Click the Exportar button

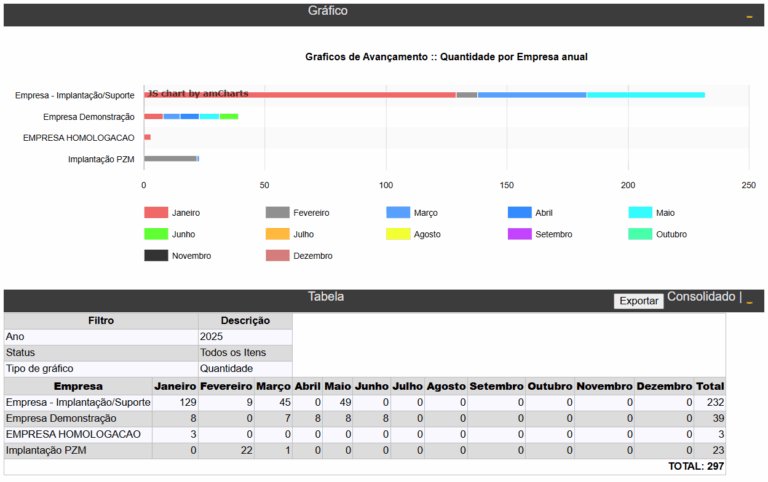(x=638, y=300)
